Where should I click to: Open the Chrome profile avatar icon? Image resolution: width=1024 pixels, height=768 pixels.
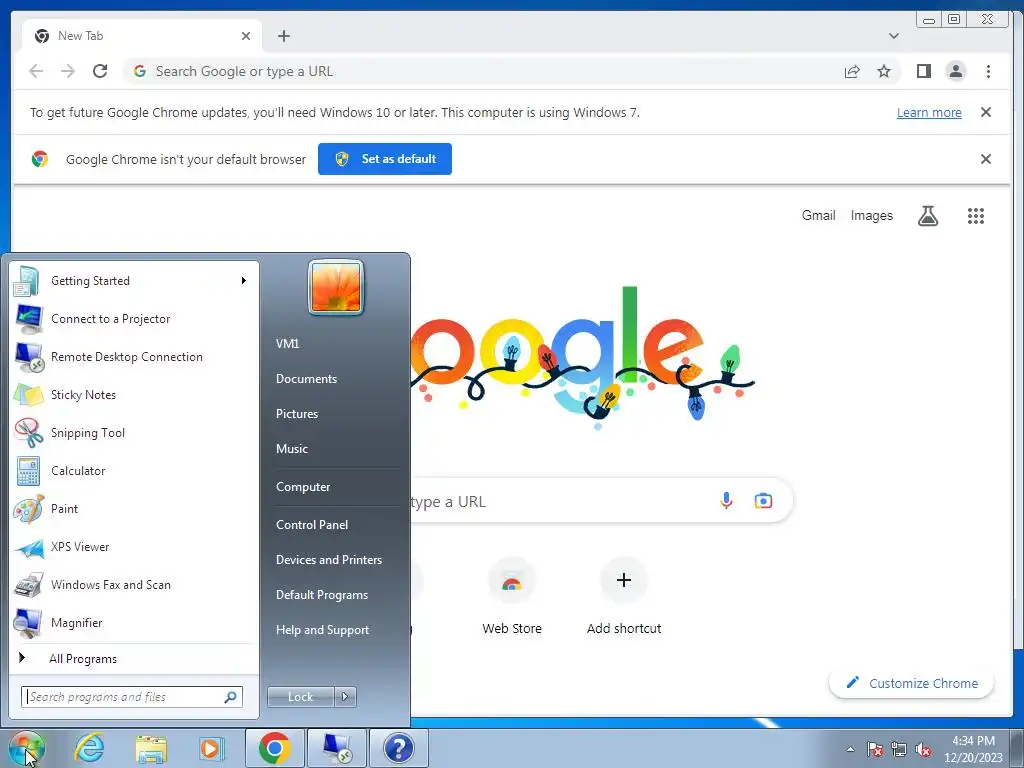click(x=955, y=71)
